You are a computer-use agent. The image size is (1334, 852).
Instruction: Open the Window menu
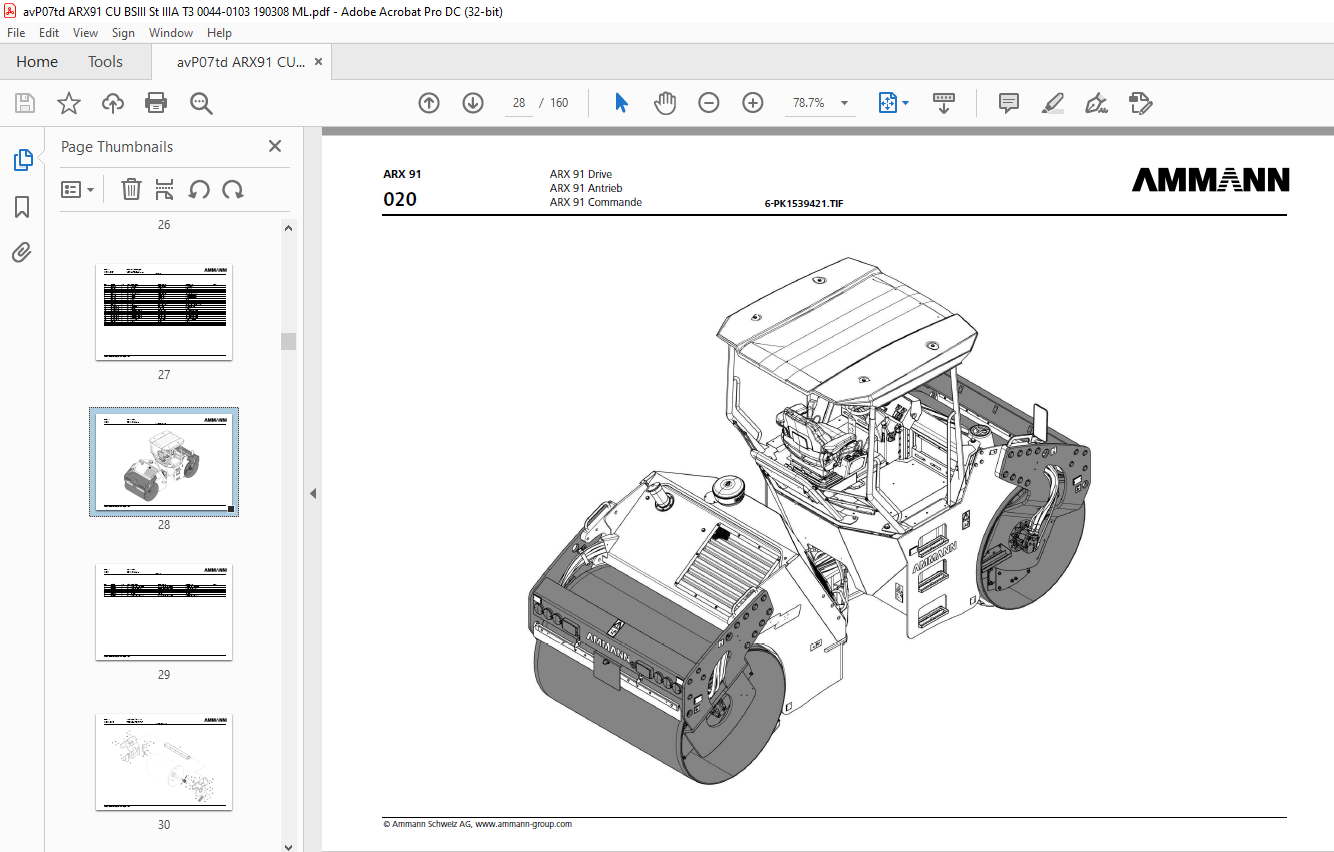[171, 33]
